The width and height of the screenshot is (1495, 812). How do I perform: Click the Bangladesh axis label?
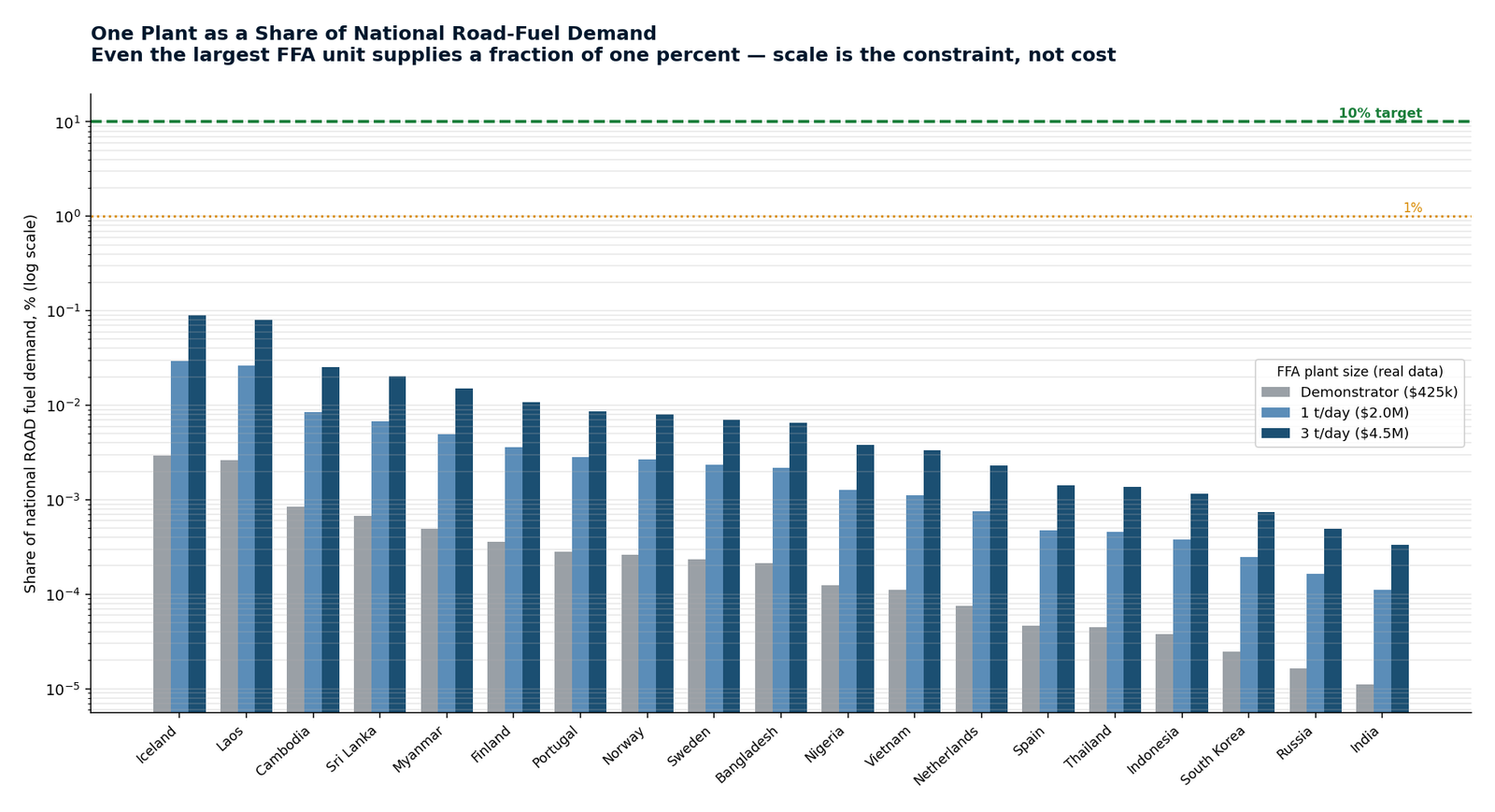747,755
